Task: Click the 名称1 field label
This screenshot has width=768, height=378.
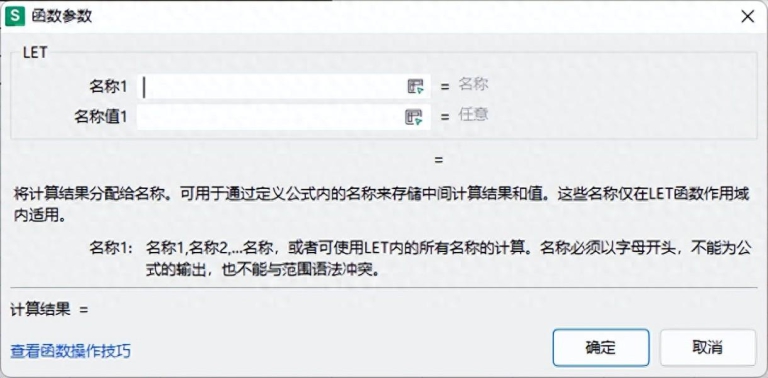Action: (108, 87)
